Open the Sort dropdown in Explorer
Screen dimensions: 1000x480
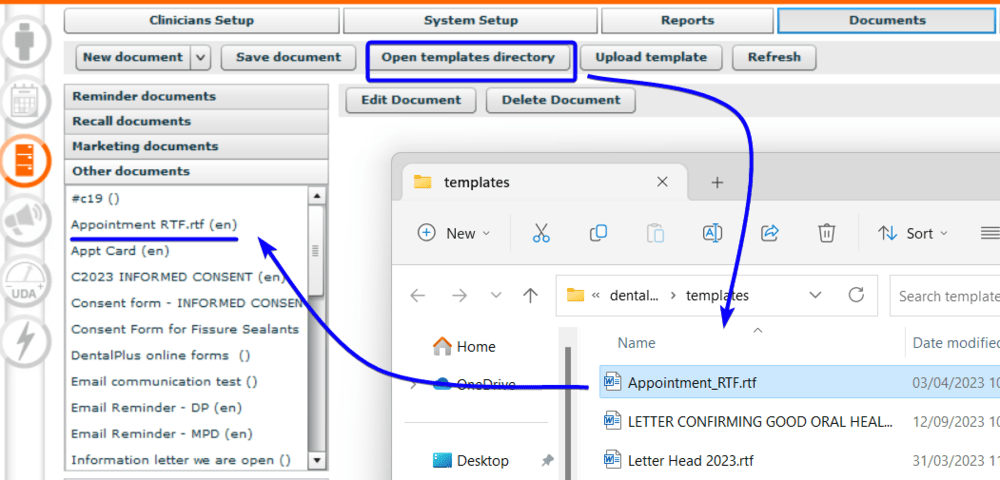907,233
